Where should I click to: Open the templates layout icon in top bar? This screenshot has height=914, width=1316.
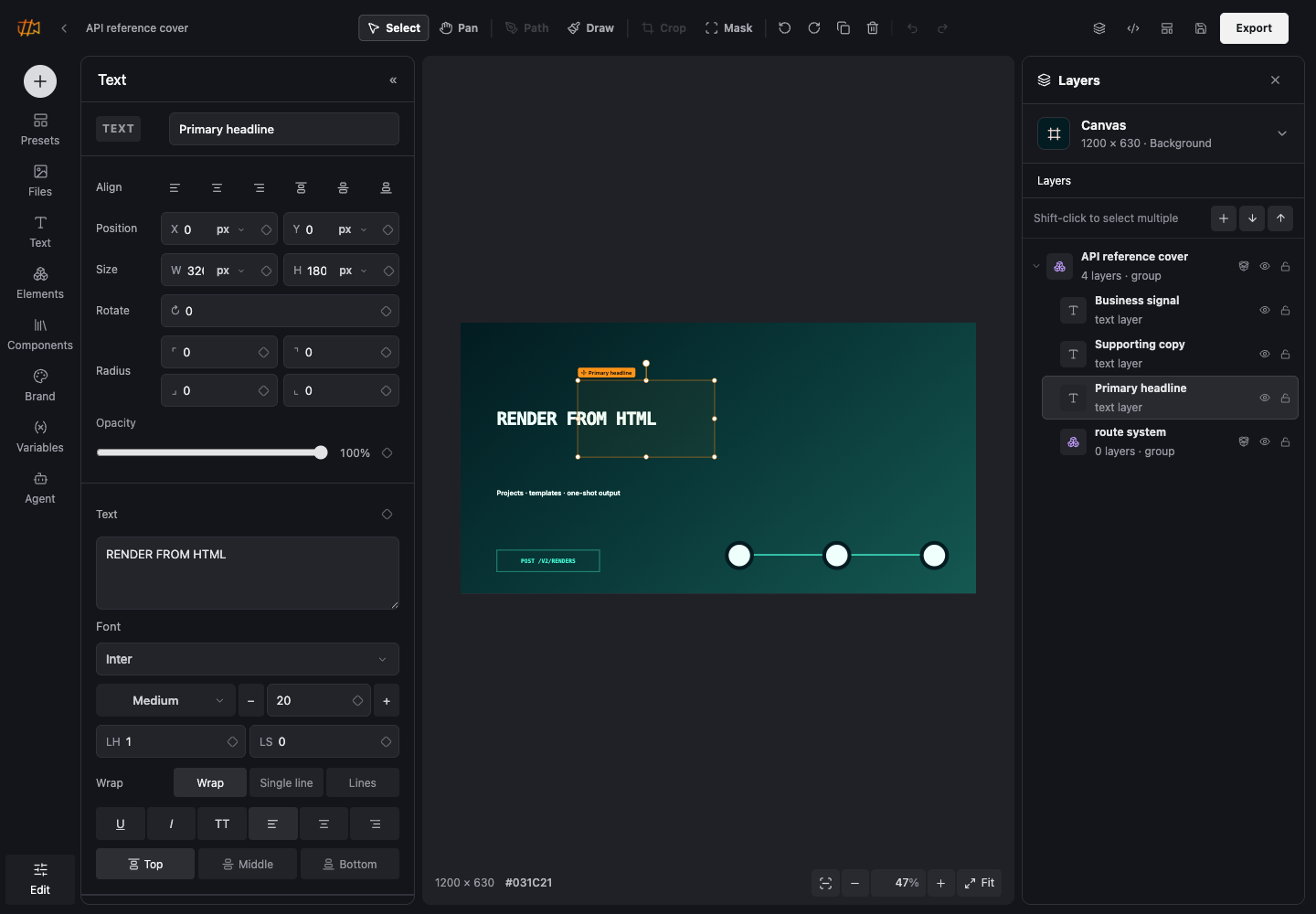pos(1167,28)
